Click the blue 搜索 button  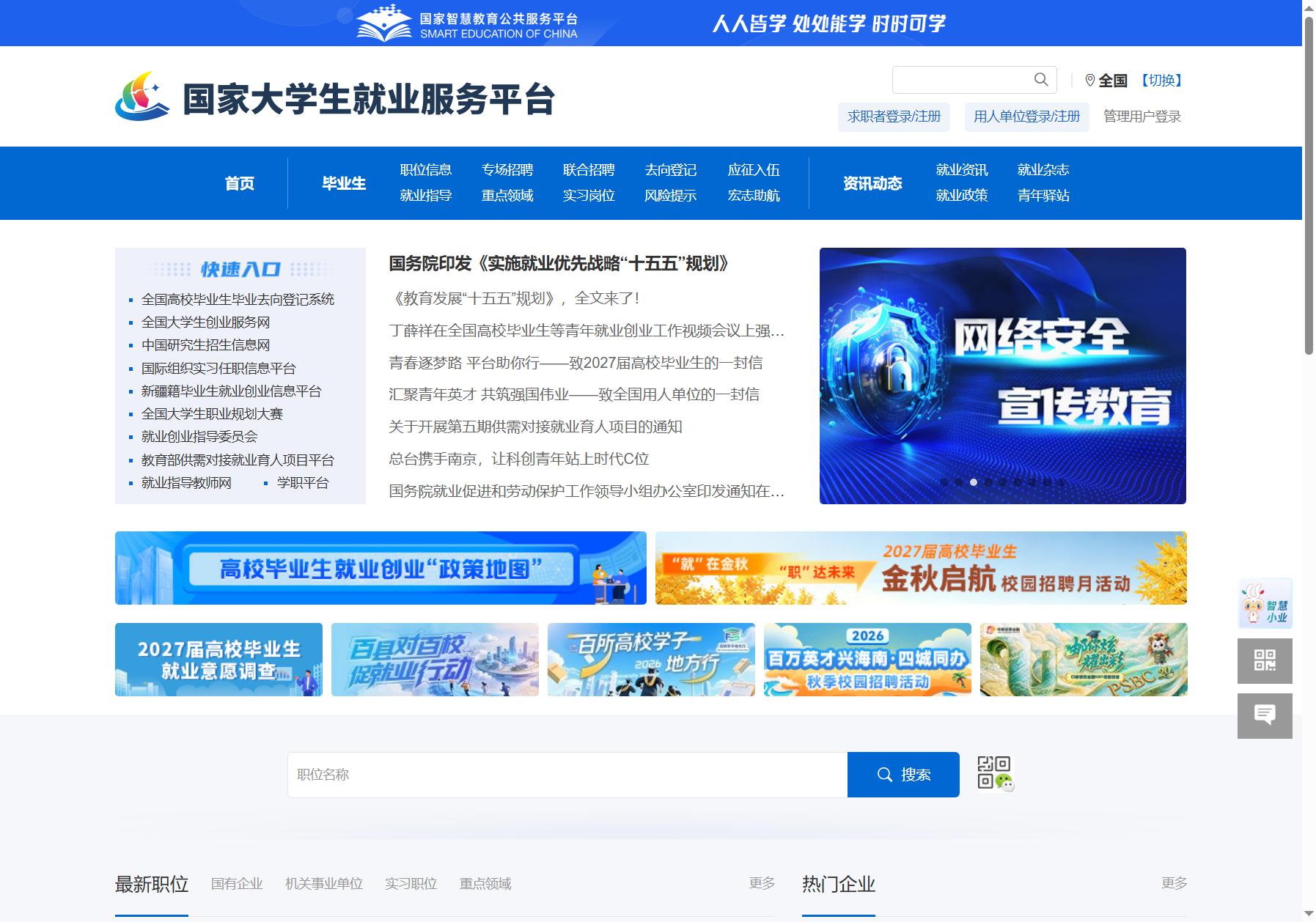click(903, 775)
